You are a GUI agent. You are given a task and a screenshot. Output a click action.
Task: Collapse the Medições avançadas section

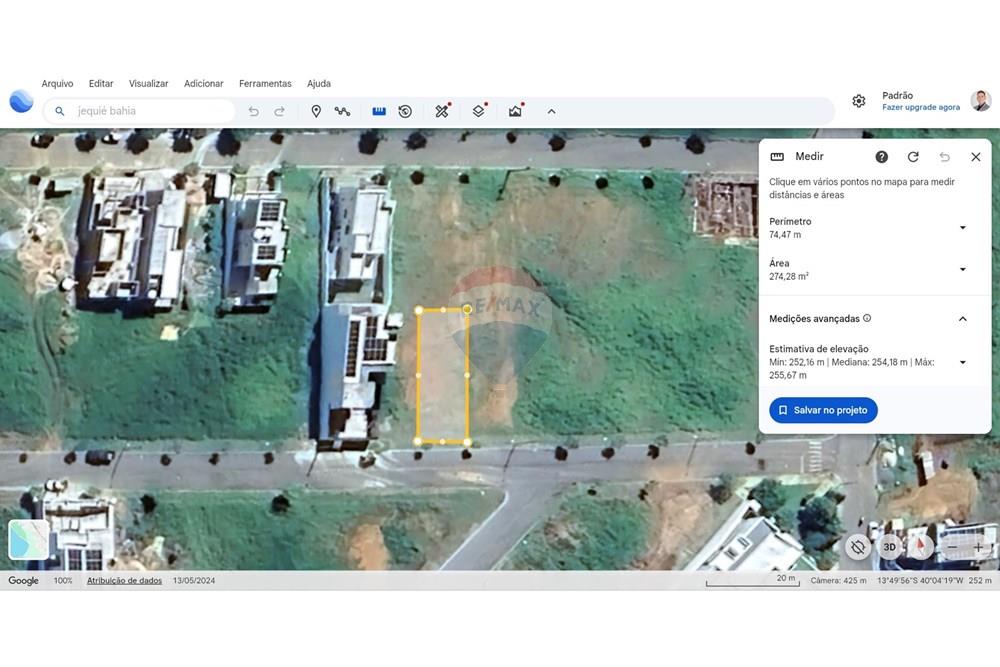[x=962, y=319]
